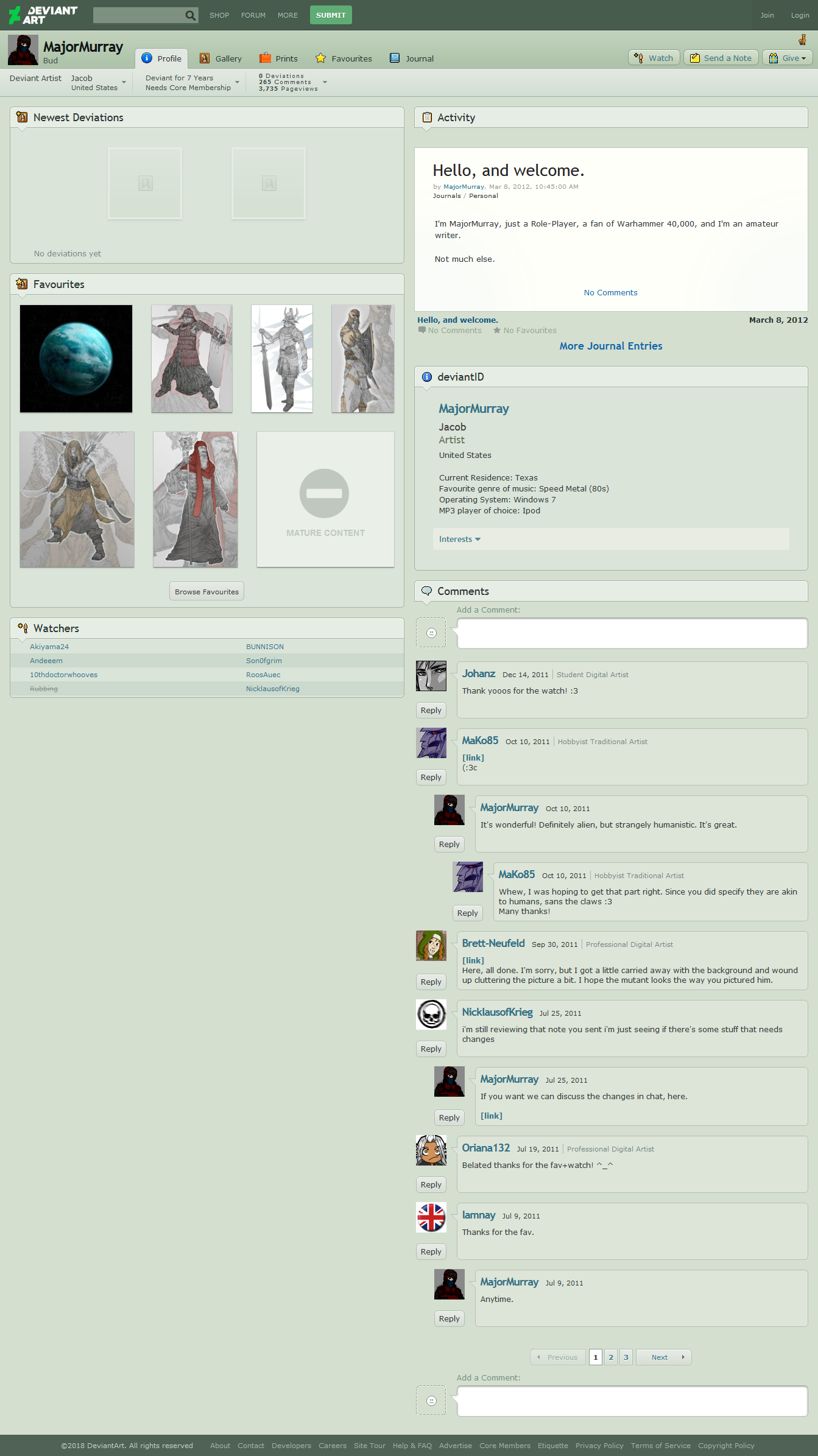The width and height of the screenshot is (818, 1456).
Task: Expand the Interests section
Action: pos(460,540)
